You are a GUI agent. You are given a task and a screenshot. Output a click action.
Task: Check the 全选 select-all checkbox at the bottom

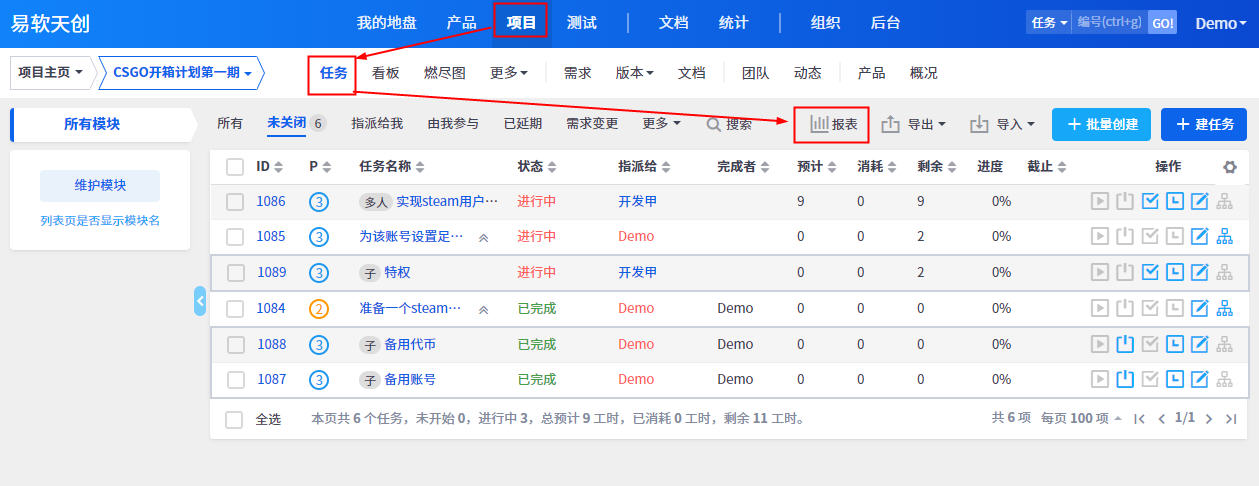(234, 419)
